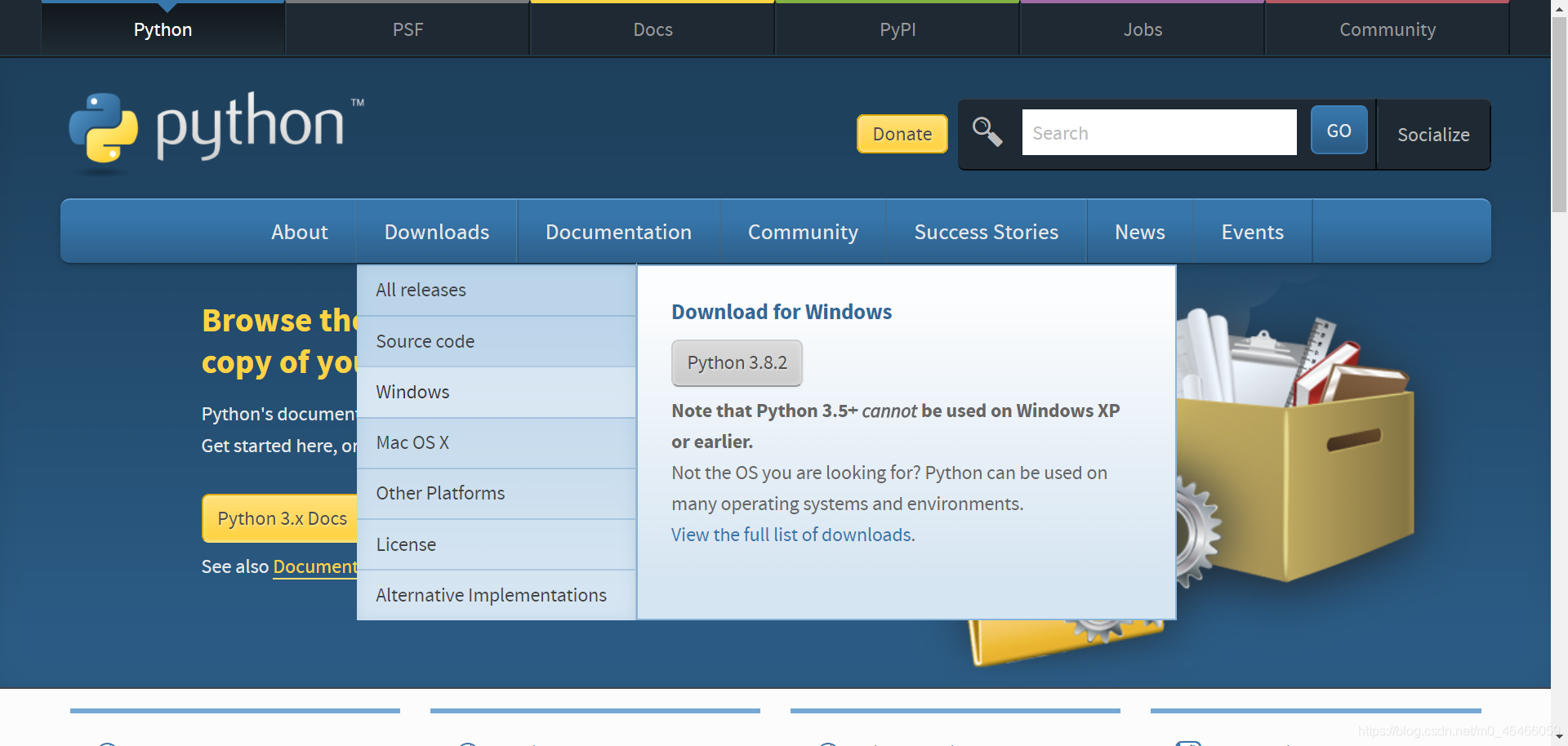
Task: Click the scrollbar down arrow
Action: pyautogui.click(x=1559, y=737)
